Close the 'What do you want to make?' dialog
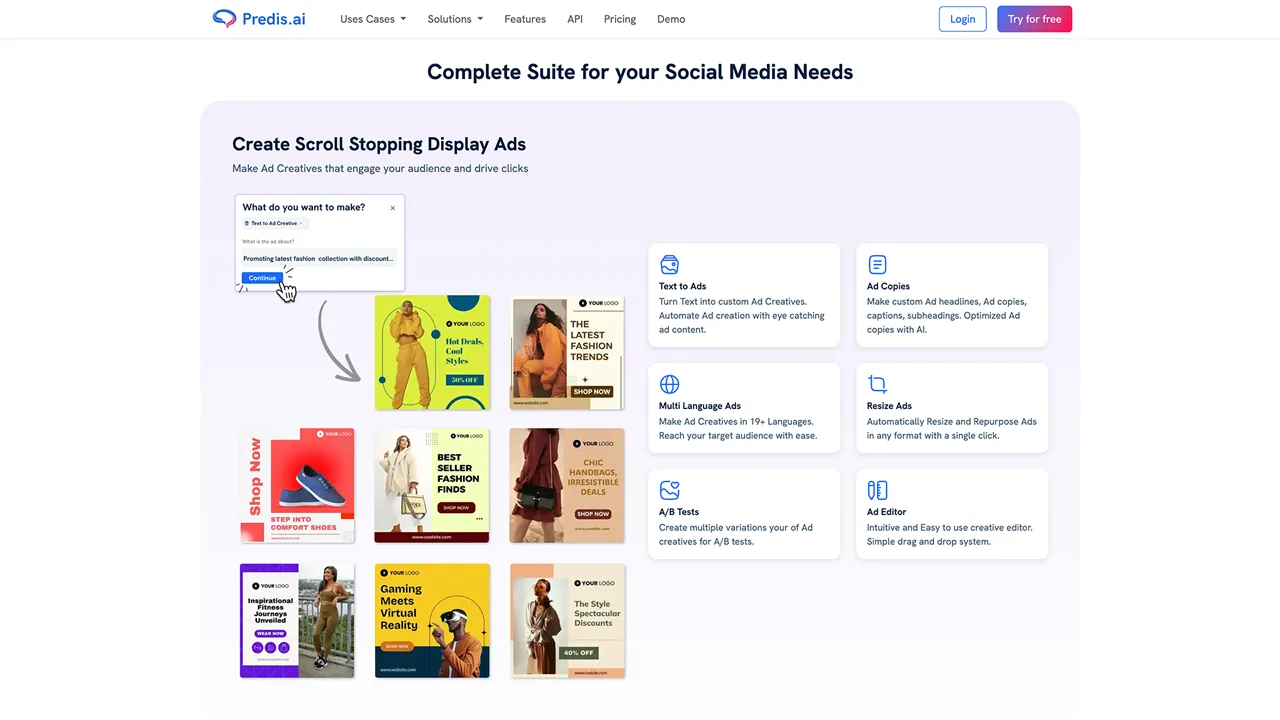Viewport: 1280px width, 720px height. pyautogui.click(x=392, y=208)
